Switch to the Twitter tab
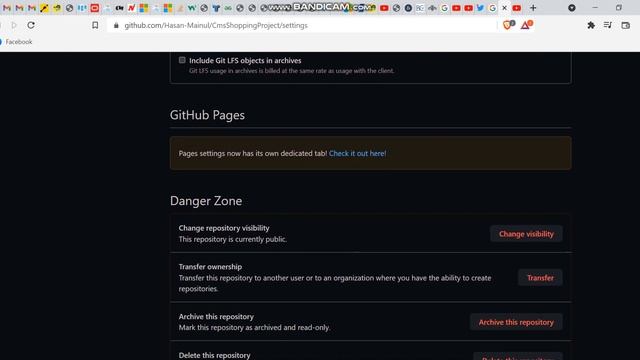This screenshot has height=360, width=640. pyautogui.click(x=480, y=8)
